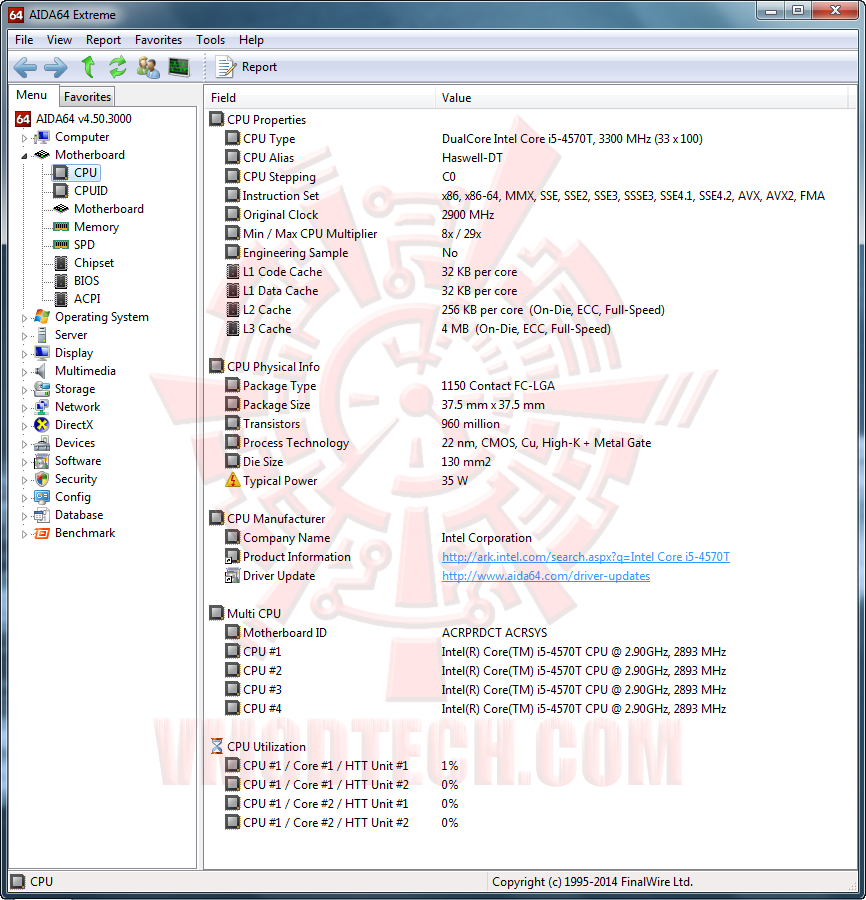Switch to the Favorites tab in sidebar
The width and height of the screenshot is (866, 900).
(87, 96)
